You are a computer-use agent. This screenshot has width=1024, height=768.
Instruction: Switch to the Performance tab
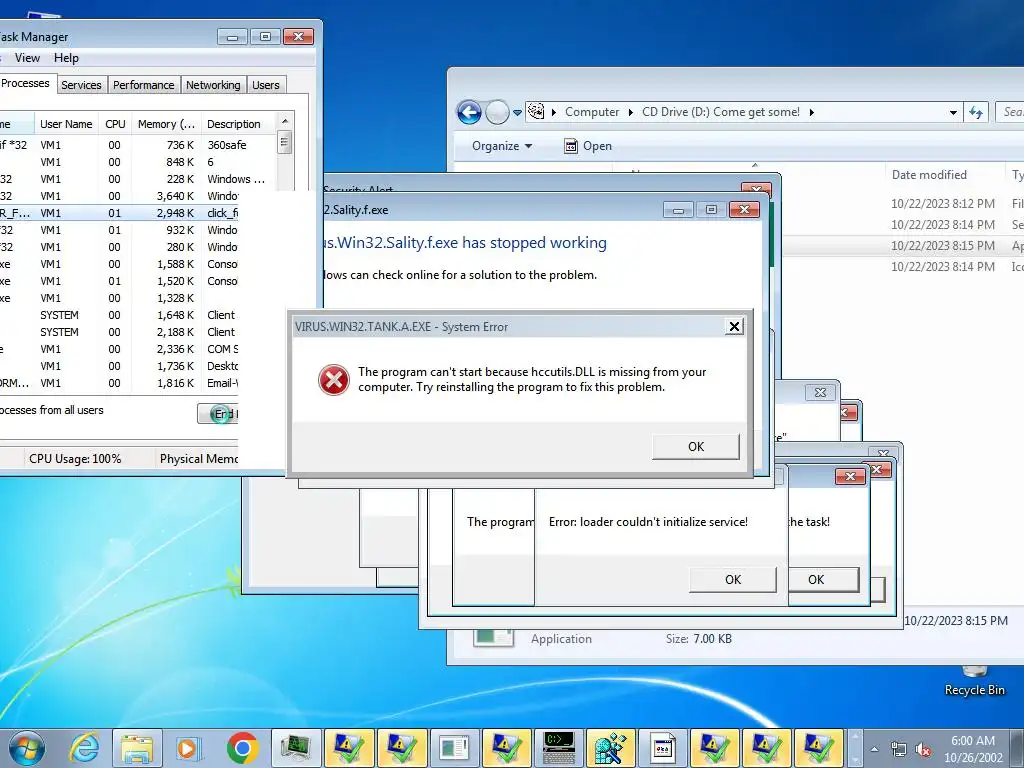[143, 85]
